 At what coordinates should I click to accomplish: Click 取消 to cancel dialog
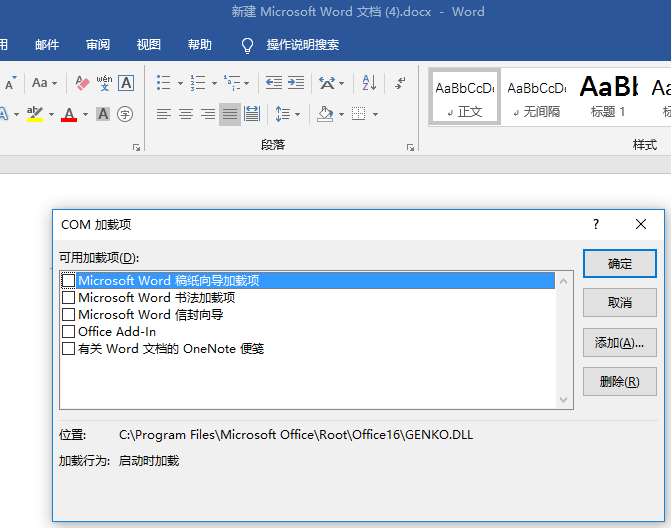[x=620, y=303]
